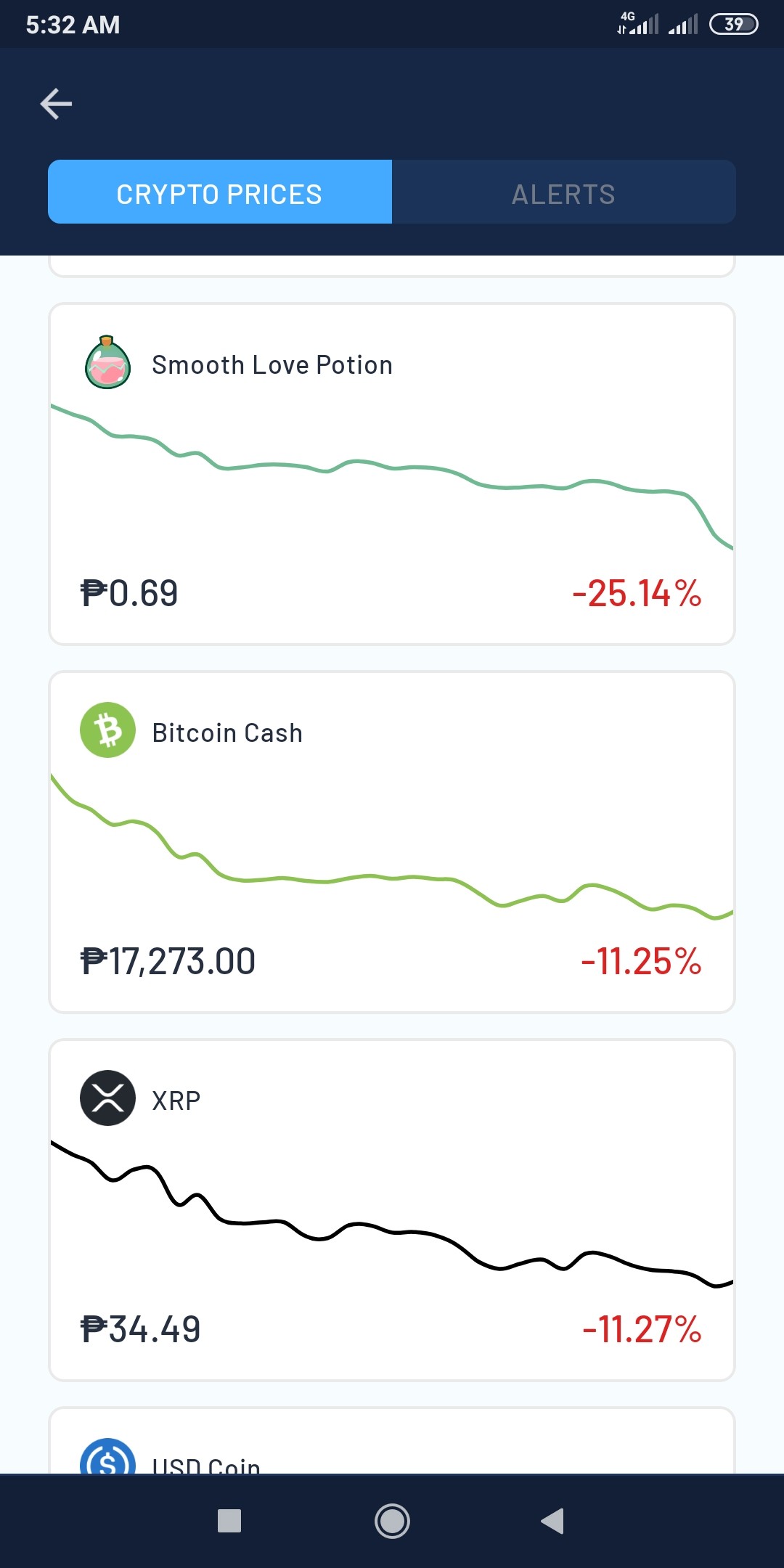Tap the -11.27% XRP change
The width and height of the screenshot is (784, 1568).
tap(642, 1330)
